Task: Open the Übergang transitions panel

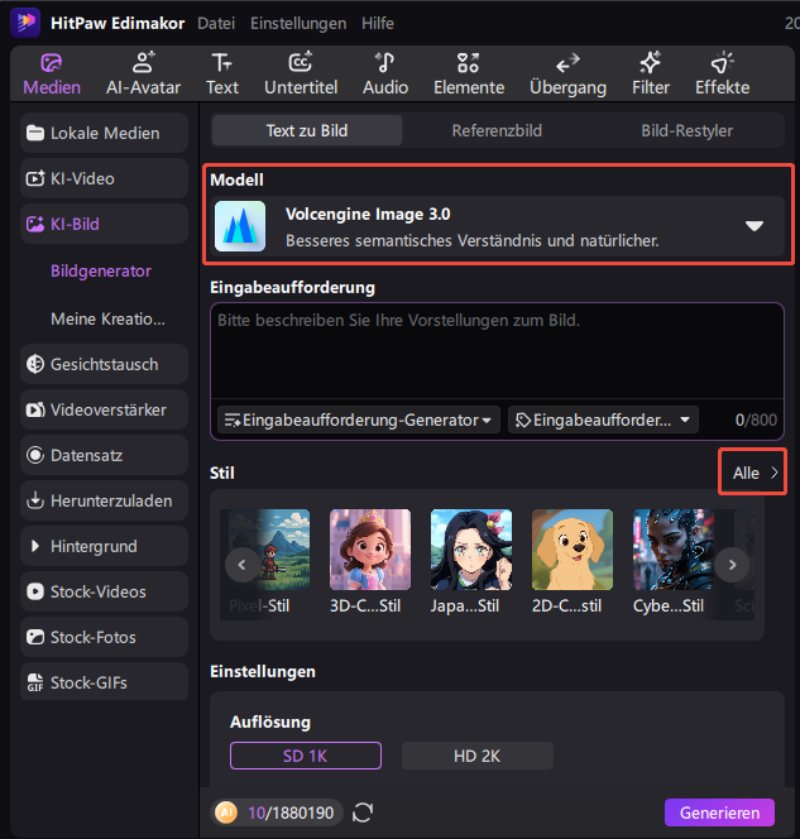Action: pyautogui.click(x=568, y=74)
